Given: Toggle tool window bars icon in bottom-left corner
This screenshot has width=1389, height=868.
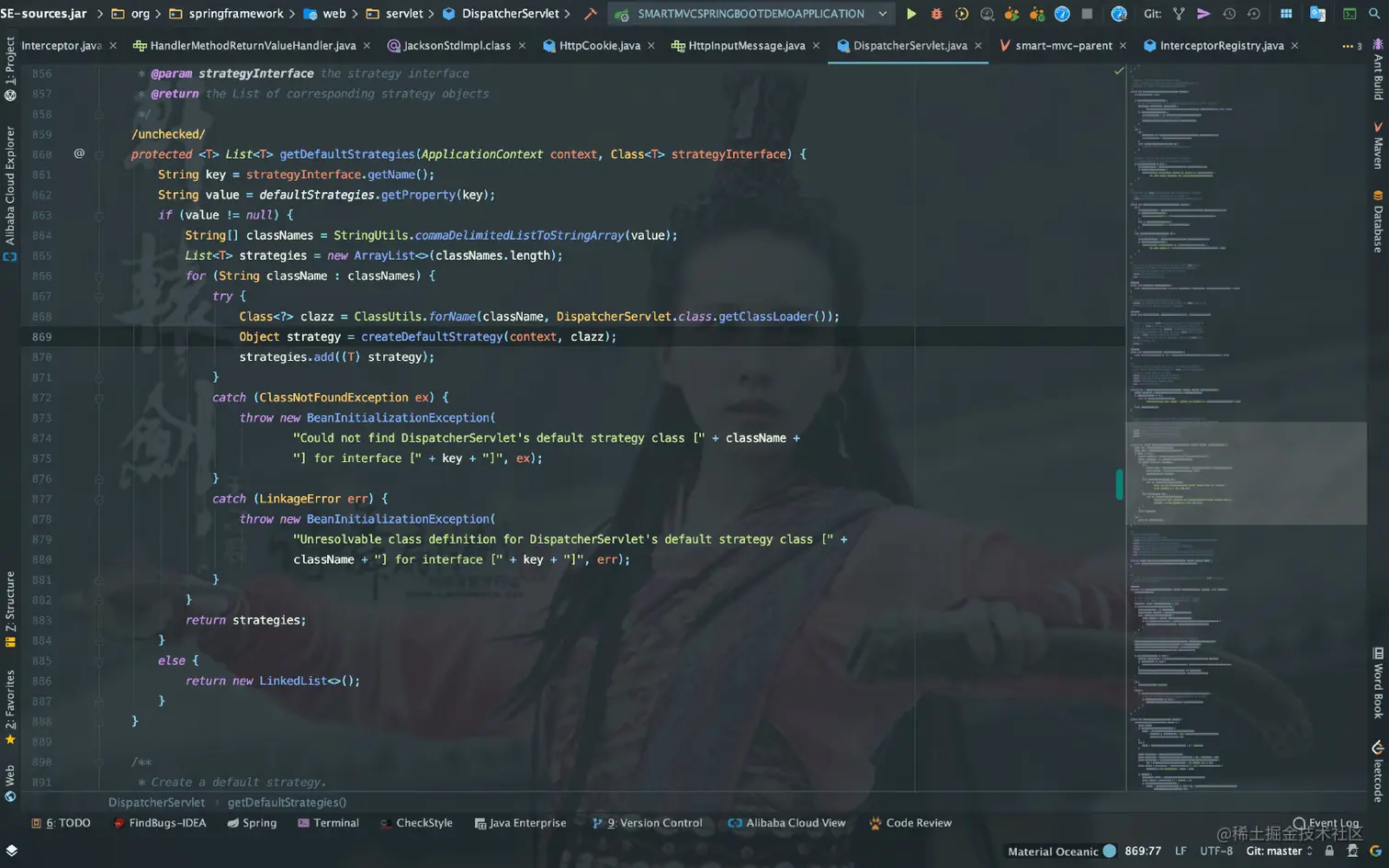Looking at the screenshot, I should point(11,851).
